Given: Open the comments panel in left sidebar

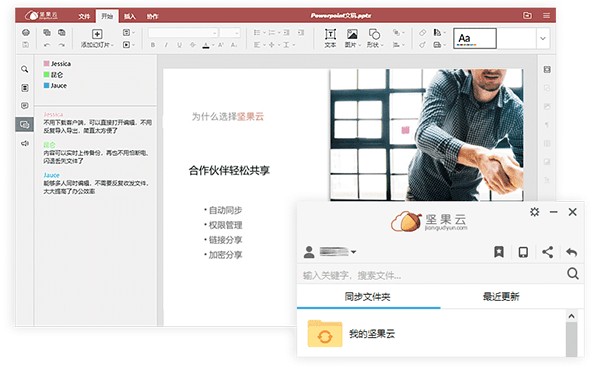Looking at the screenshot, I should (25, 106).
